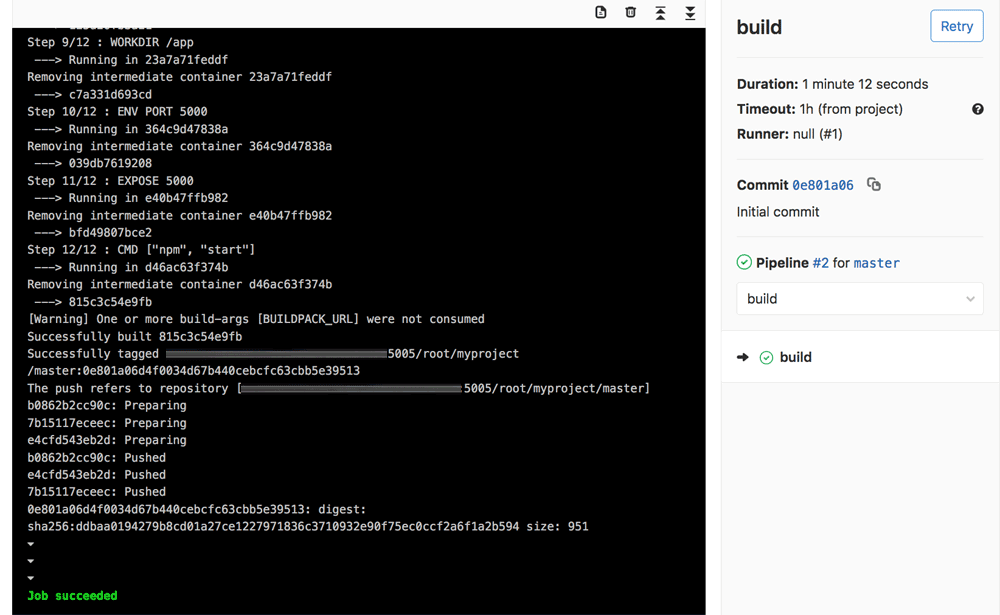Open Pipeline #2 link
The height and width of the screenshot is (615, 1000).
(x=820, y=263)
